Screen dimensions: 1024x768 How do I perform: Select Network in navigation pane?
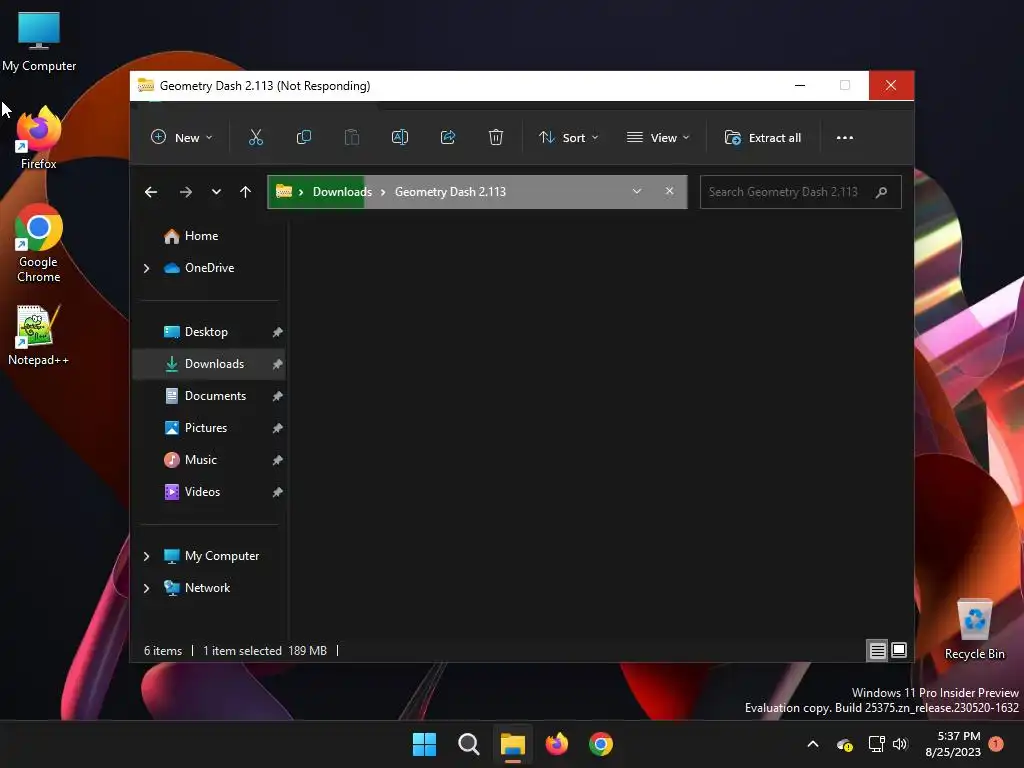point(207,588)
